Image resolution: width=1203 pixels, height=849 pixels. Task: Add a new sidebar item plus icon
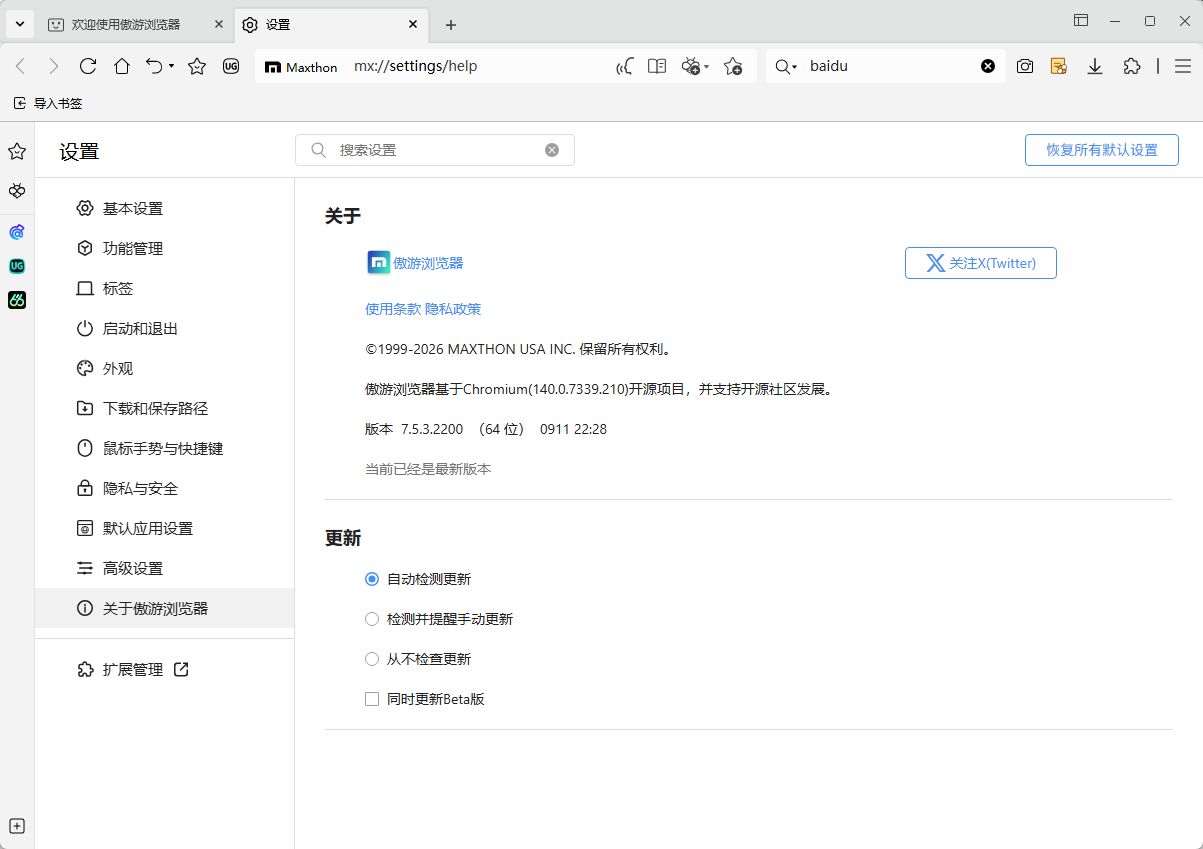tap(17, 826)
